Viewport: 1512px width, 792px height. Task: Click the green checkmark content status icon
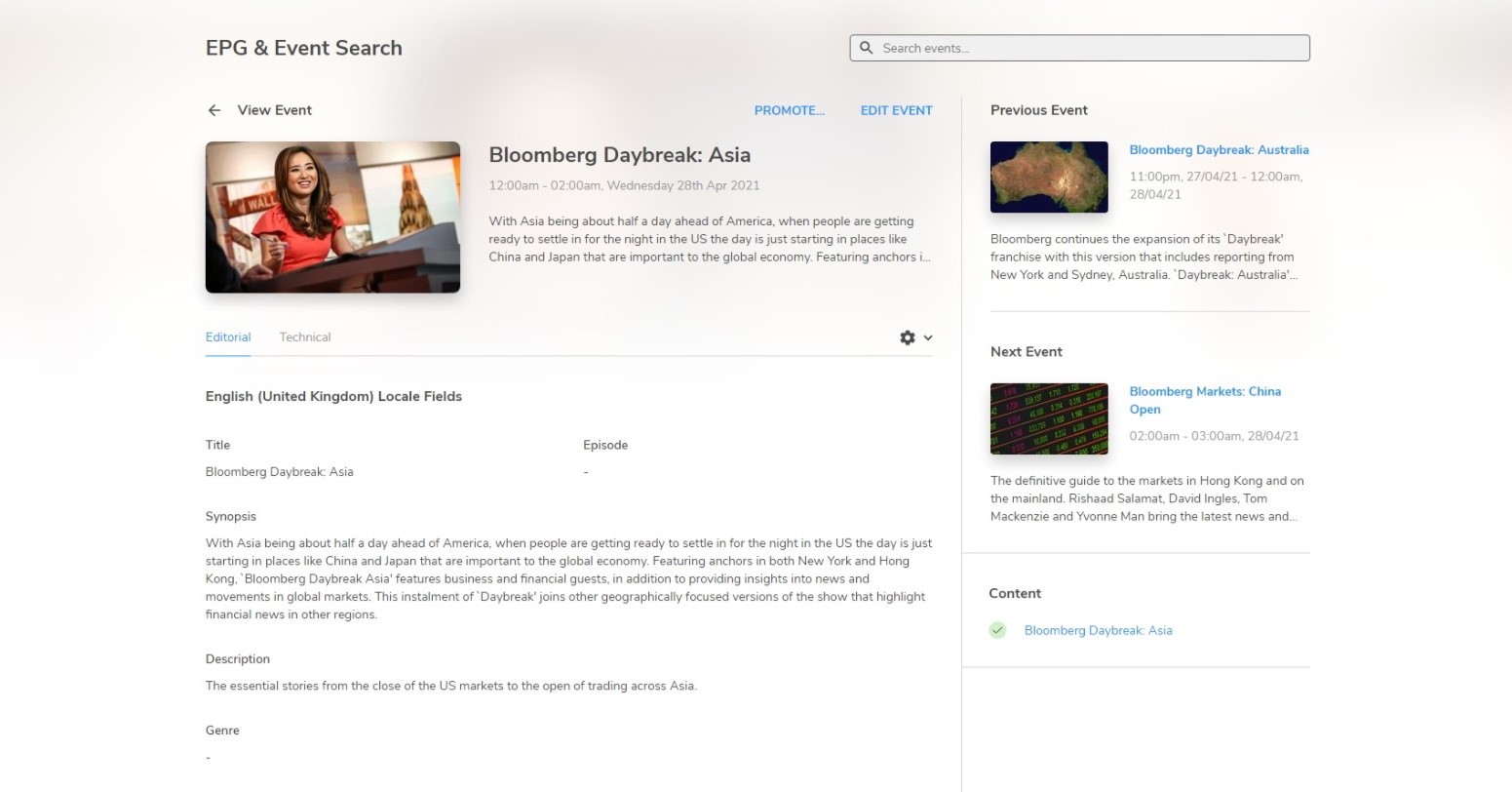coord(997,630)
